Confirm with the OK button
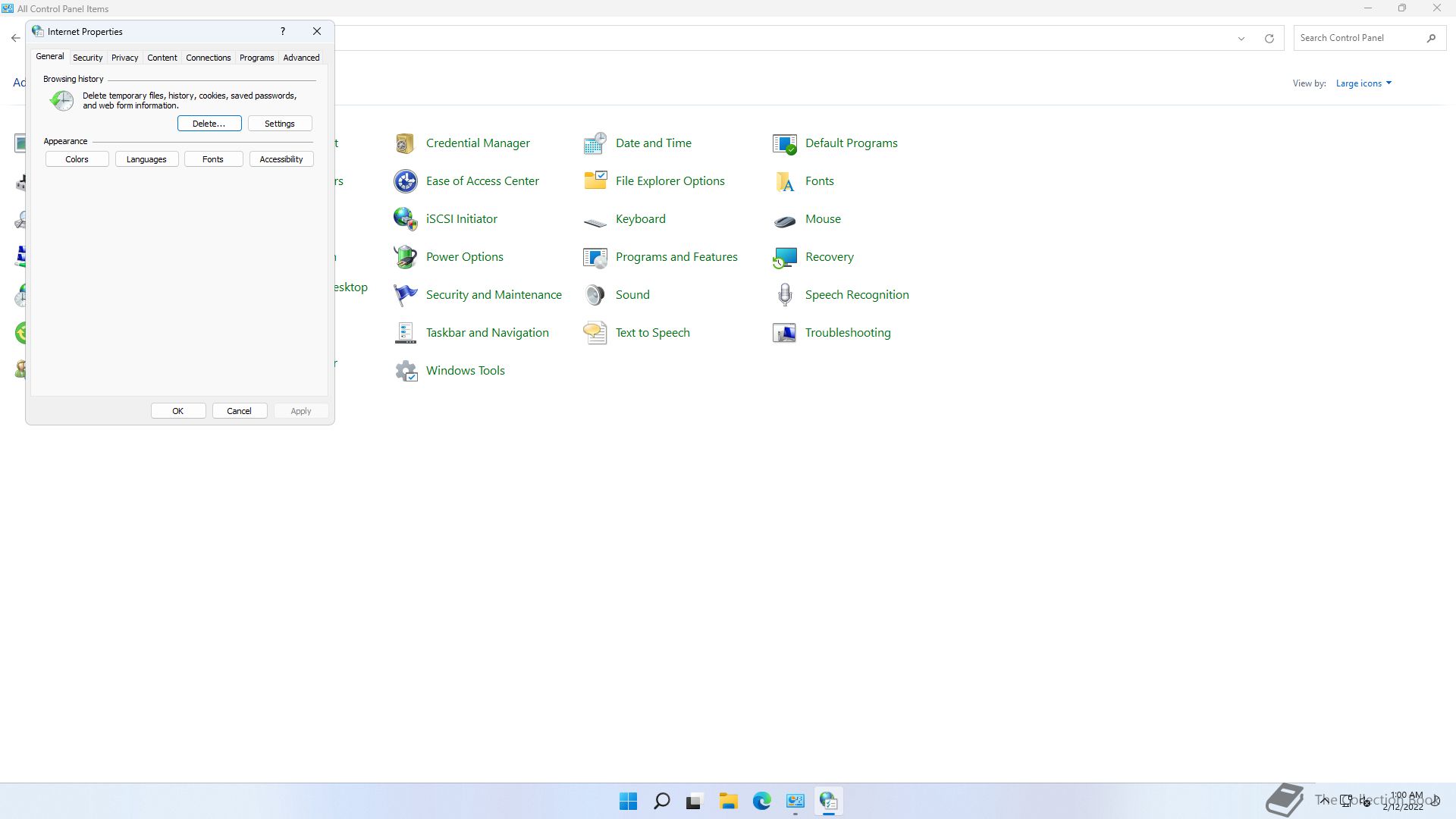The width and height of the screenshot is (1456, 819). tap(178, 411)
